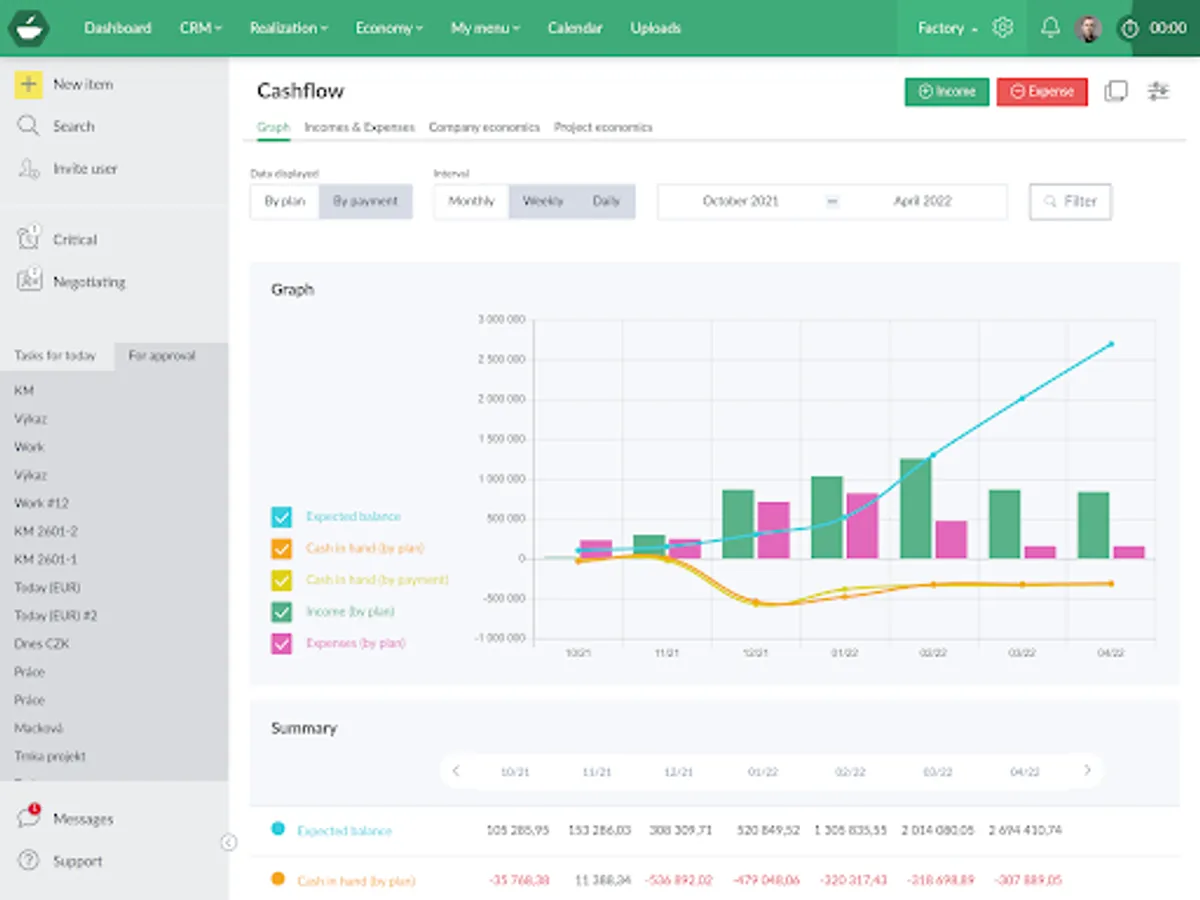Switch to Incomes & Expenses tab

click(x=359, y=127)
